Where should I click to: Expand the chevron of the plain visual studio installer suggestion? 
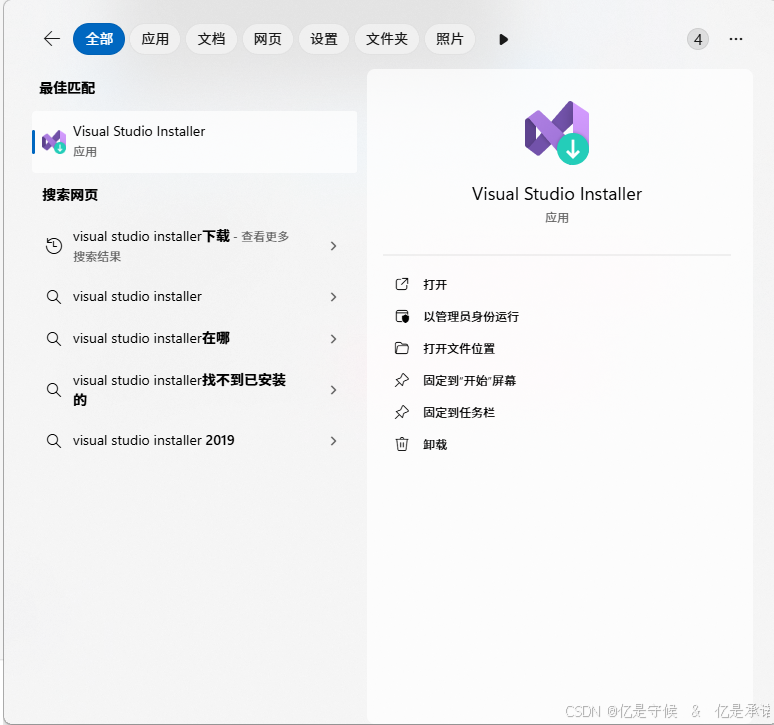334,297
